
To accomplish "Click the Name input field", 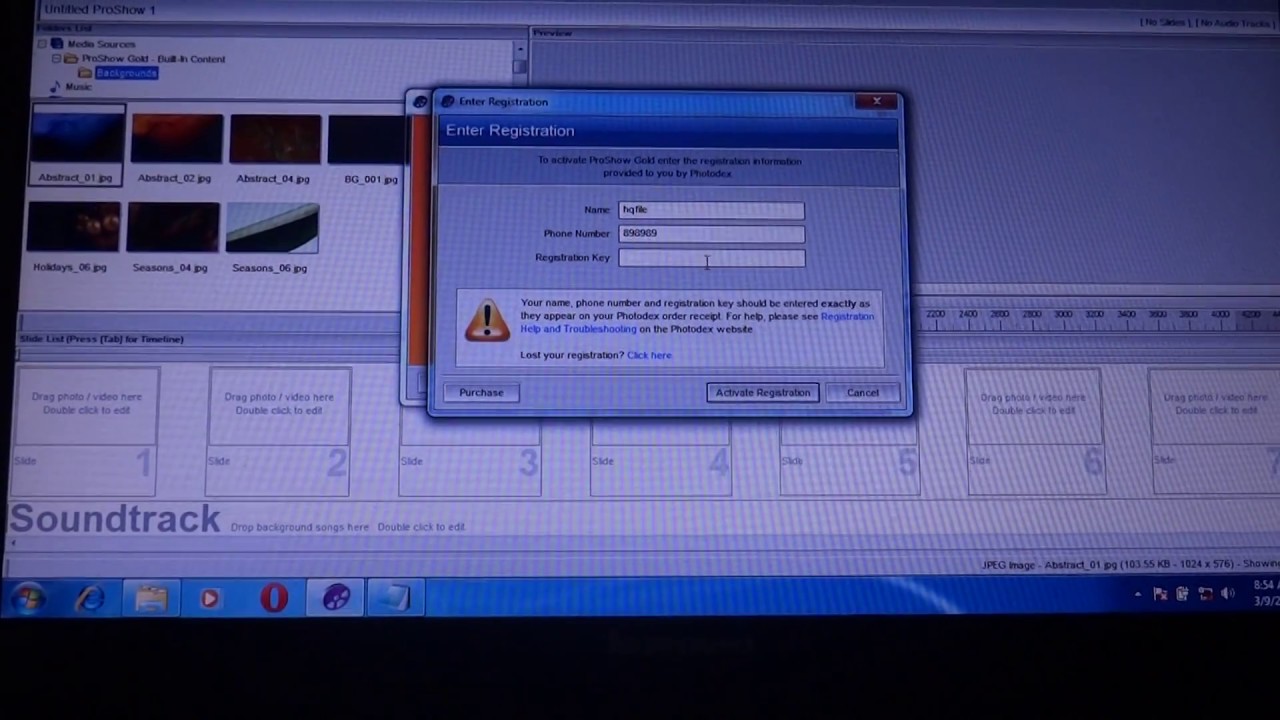I will pos(711,210).
